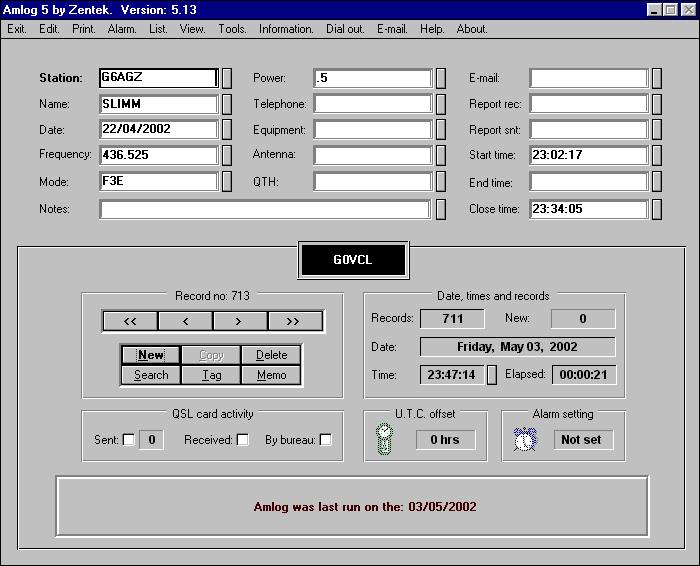Jump to last record with >> button

[295, 321]
